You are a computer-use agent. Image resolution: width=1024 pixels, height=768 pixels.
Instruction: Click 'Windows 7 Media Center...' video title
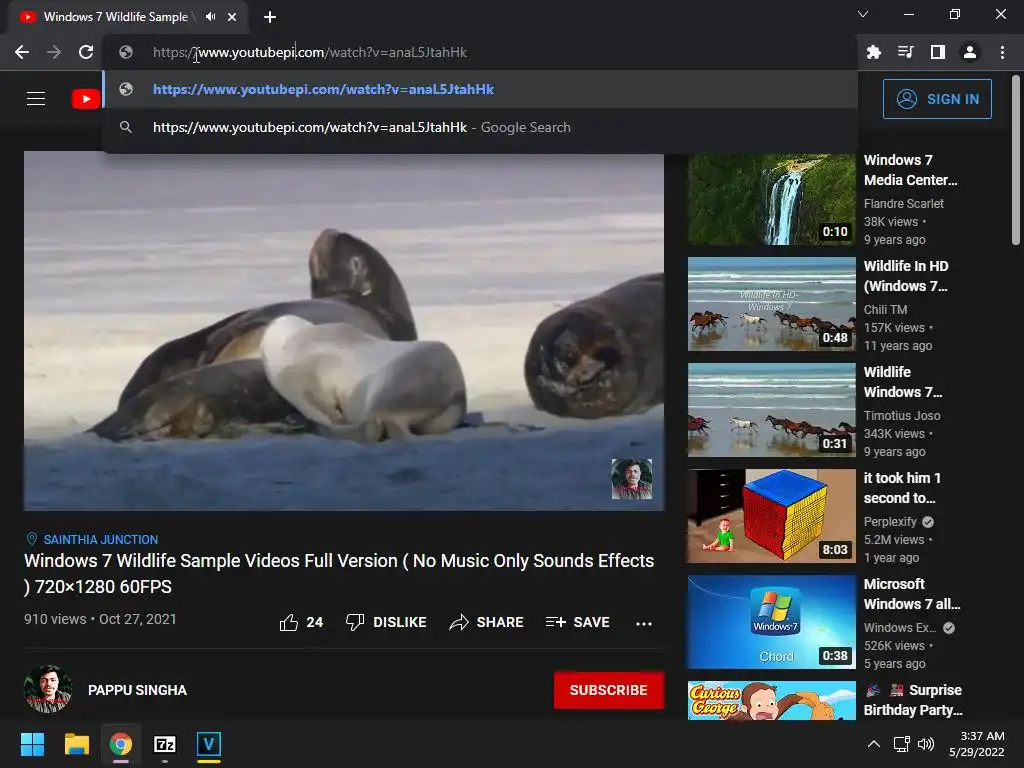[910, 170]
